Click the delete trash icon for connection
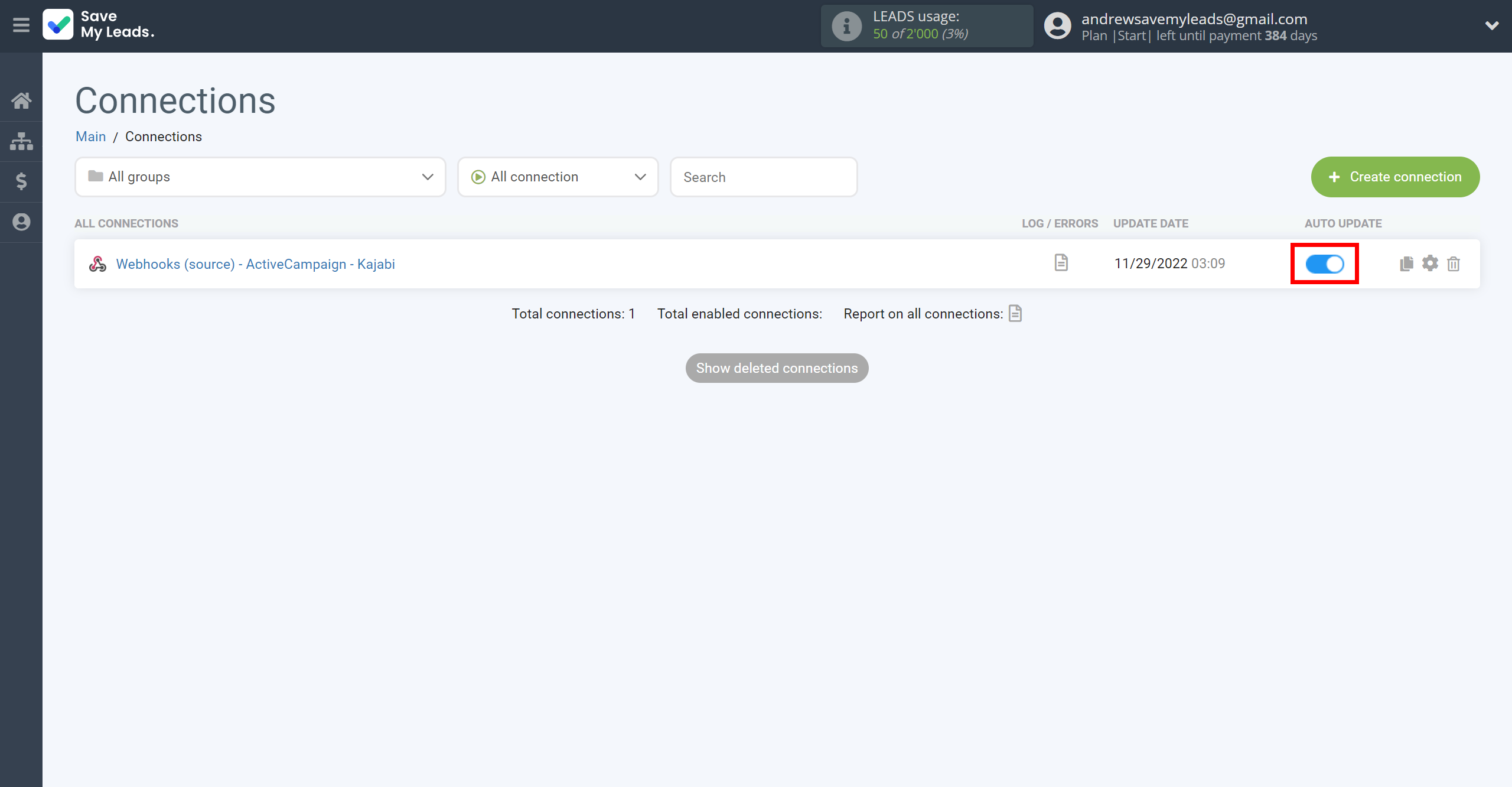Screen dimensions: 1512x787 point(1453,263)
